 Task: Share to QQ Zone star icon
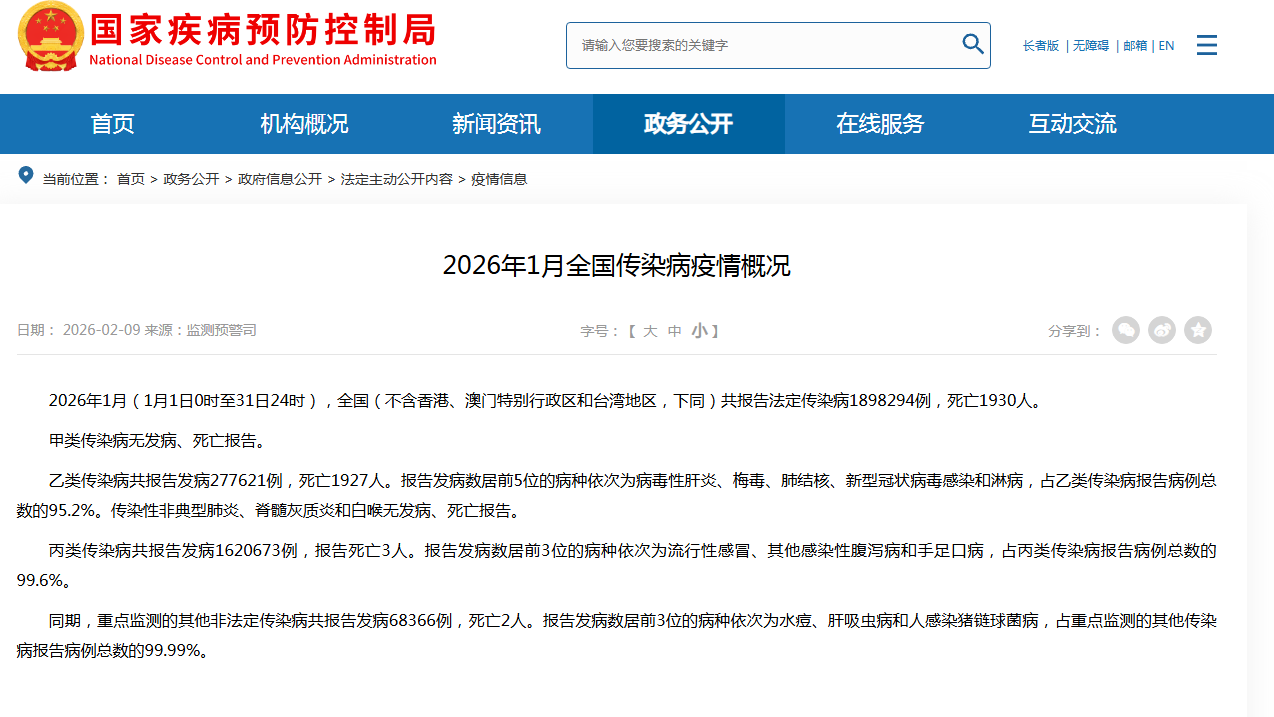click(x=1198, y=330)
